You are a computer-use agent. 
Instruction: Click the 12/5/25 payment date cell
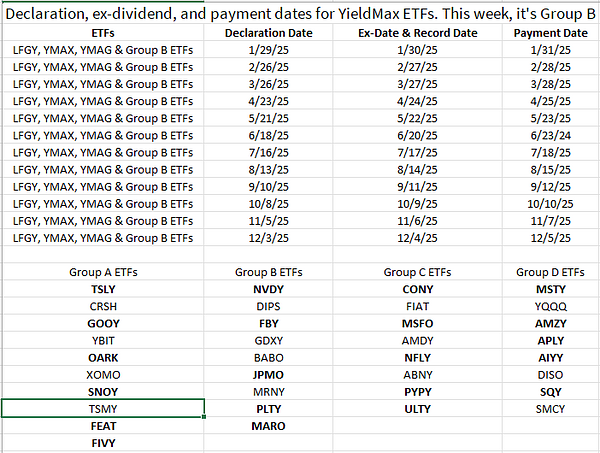coord(550,238)
